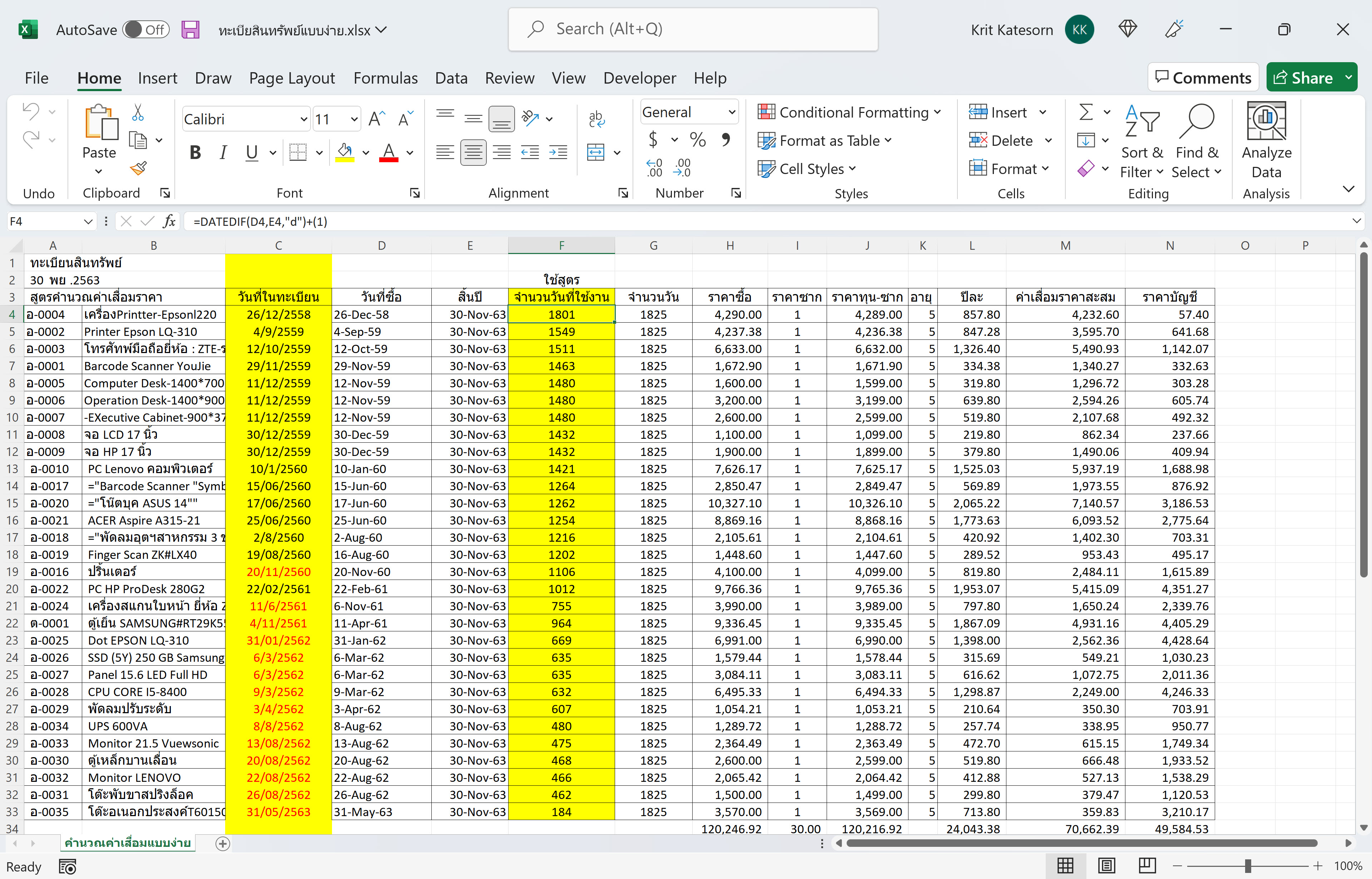This screenshot has width=1372, height=879.
Task: Open Find & Select dropdown
Action: (x=1197, y=141)
